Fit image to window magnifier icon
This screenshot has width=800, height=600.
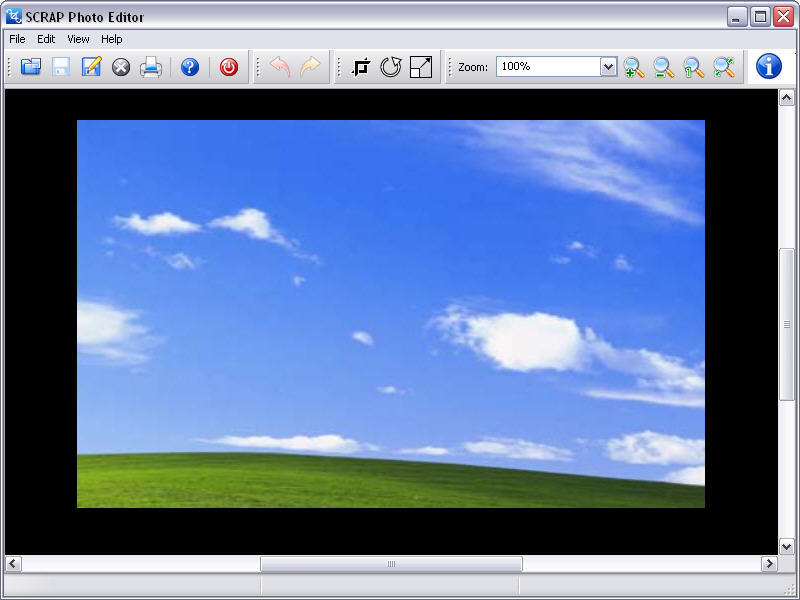pyautogui.click(x=724, y=67)
